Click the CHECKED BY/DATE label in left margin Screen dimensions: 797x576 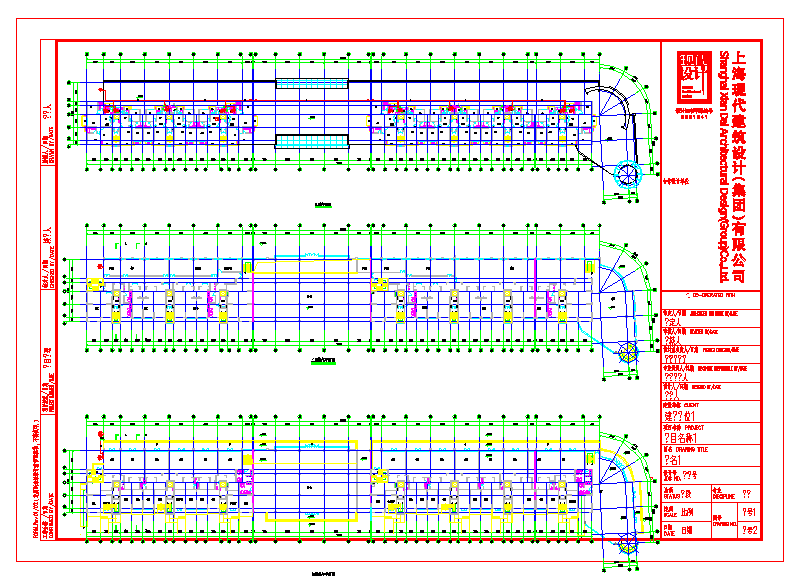point(47,247)
